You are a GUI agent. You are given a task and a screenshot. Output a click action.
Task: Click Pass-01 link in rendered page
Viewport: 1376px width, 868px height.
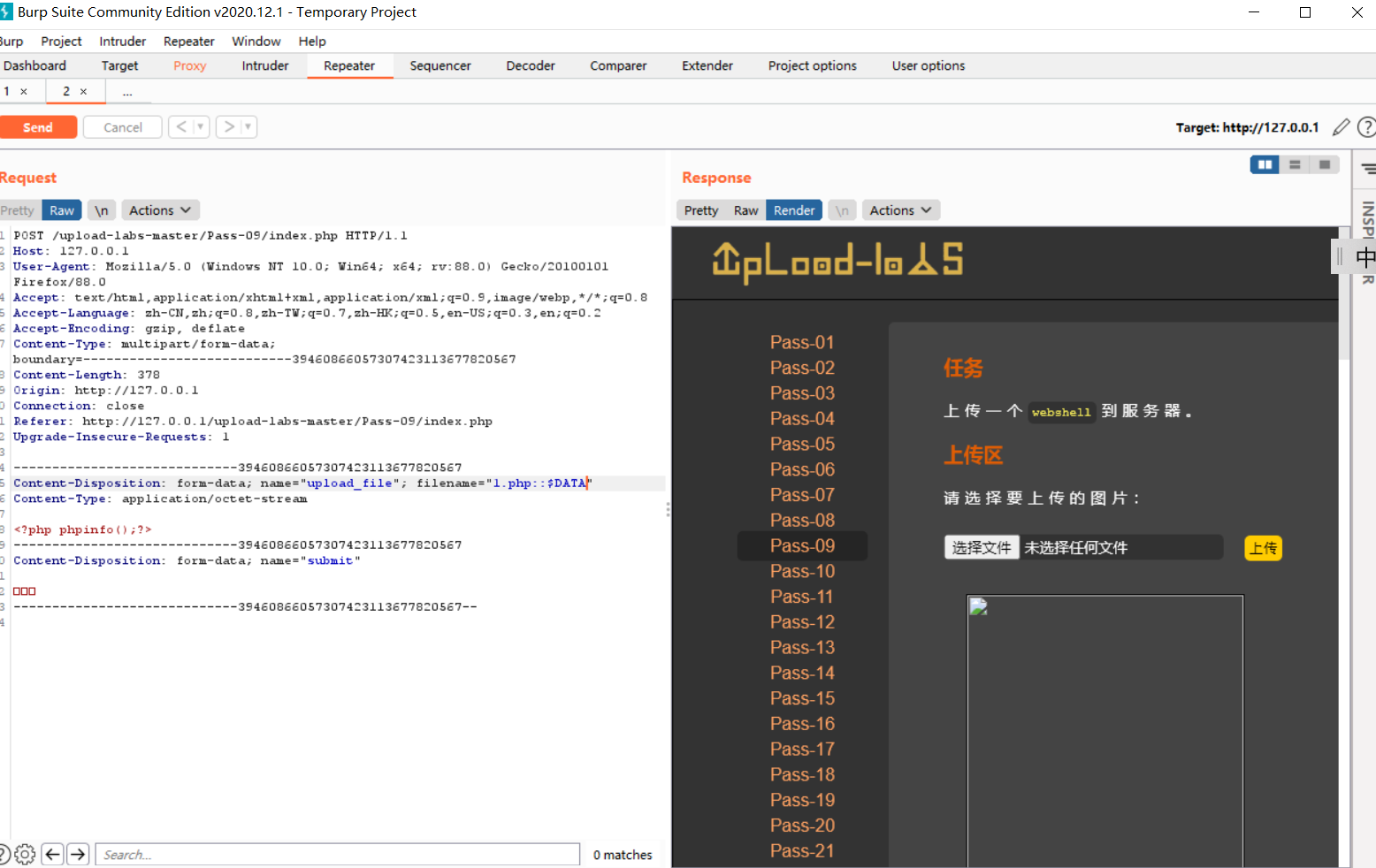coord(802,342)
